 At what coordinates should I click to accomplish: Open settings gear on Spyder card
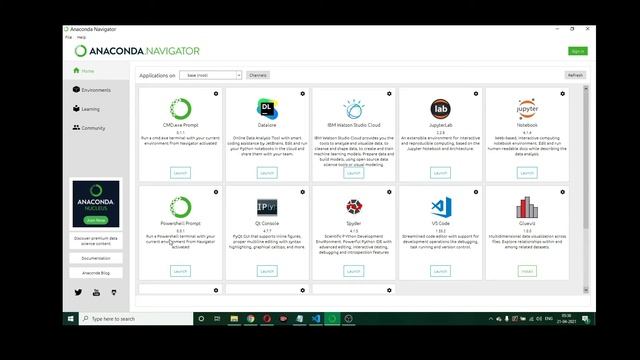pyautogui.click(x=389, y=192)
